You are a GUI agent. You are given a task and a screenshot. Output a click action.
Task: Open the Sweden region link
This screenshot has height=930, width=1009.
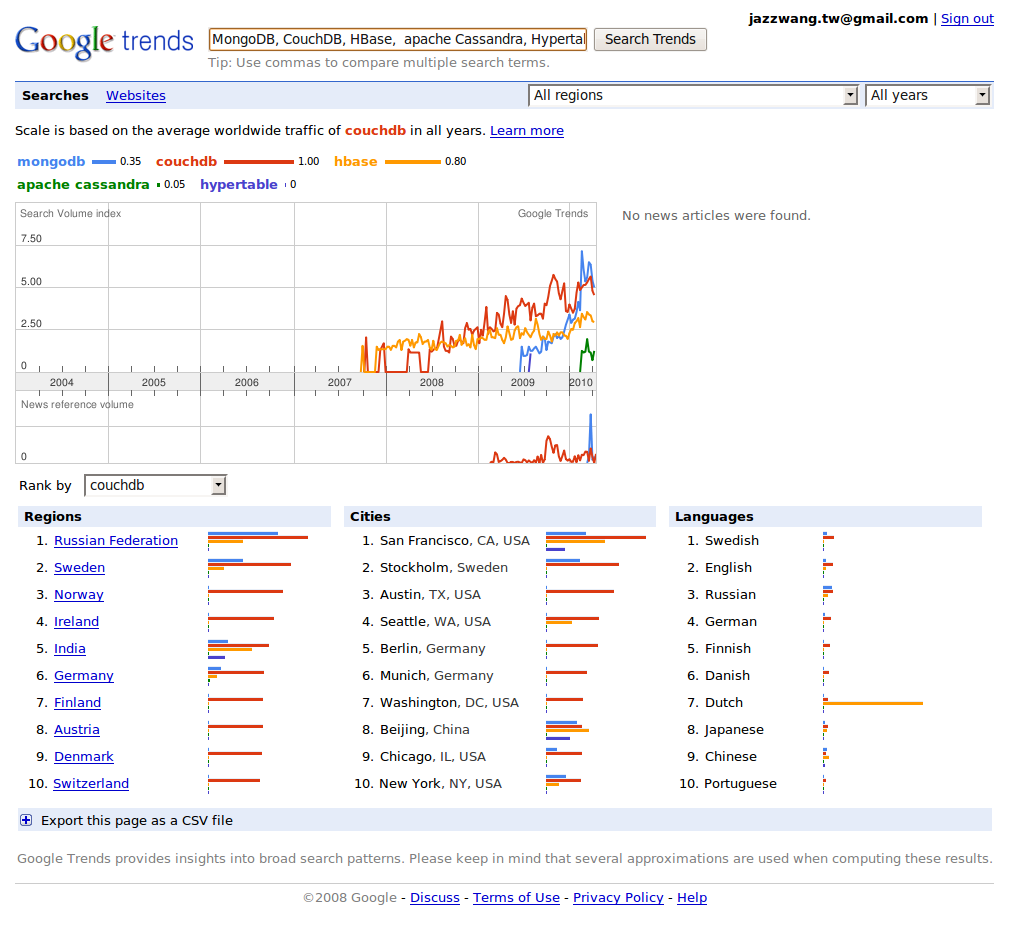pyautogui.click(x=79, y=568)
